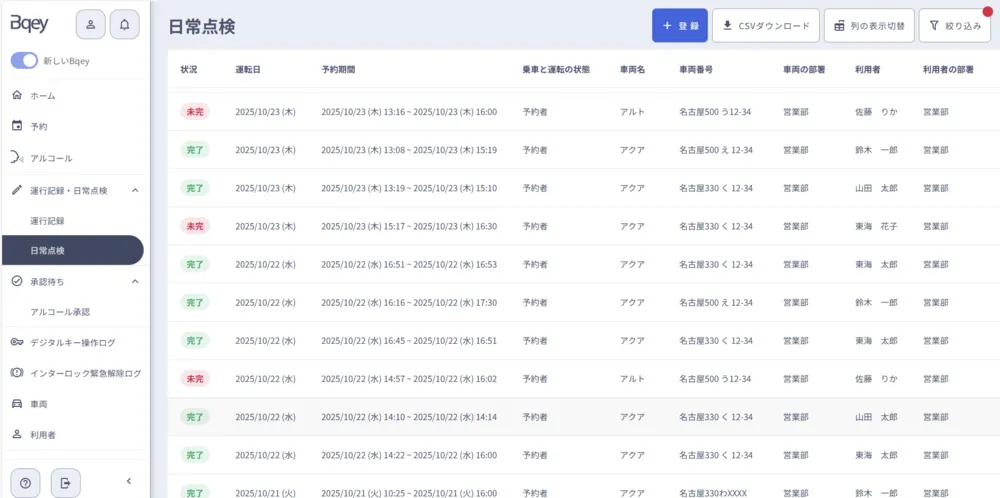Click the 日常点検 page heading
Viewport: 1000px width, 498px height.
click(202, 26)
